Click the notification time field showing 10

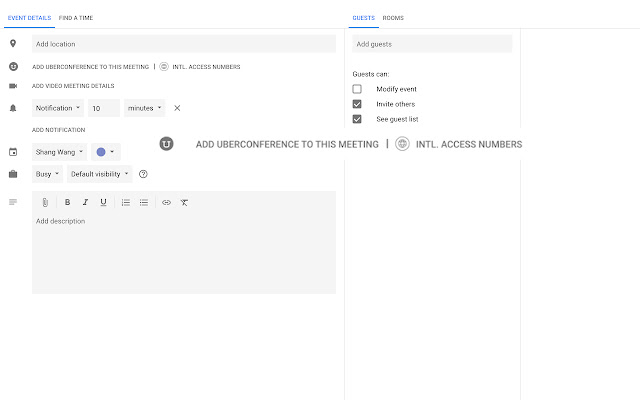pos(104,108)
